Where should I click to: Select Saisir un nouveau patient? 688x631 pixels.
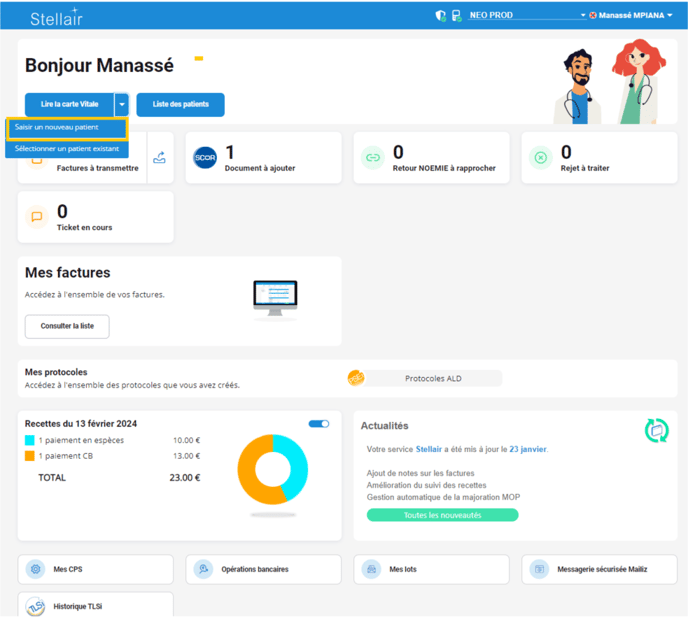click(x=66, y=128)
